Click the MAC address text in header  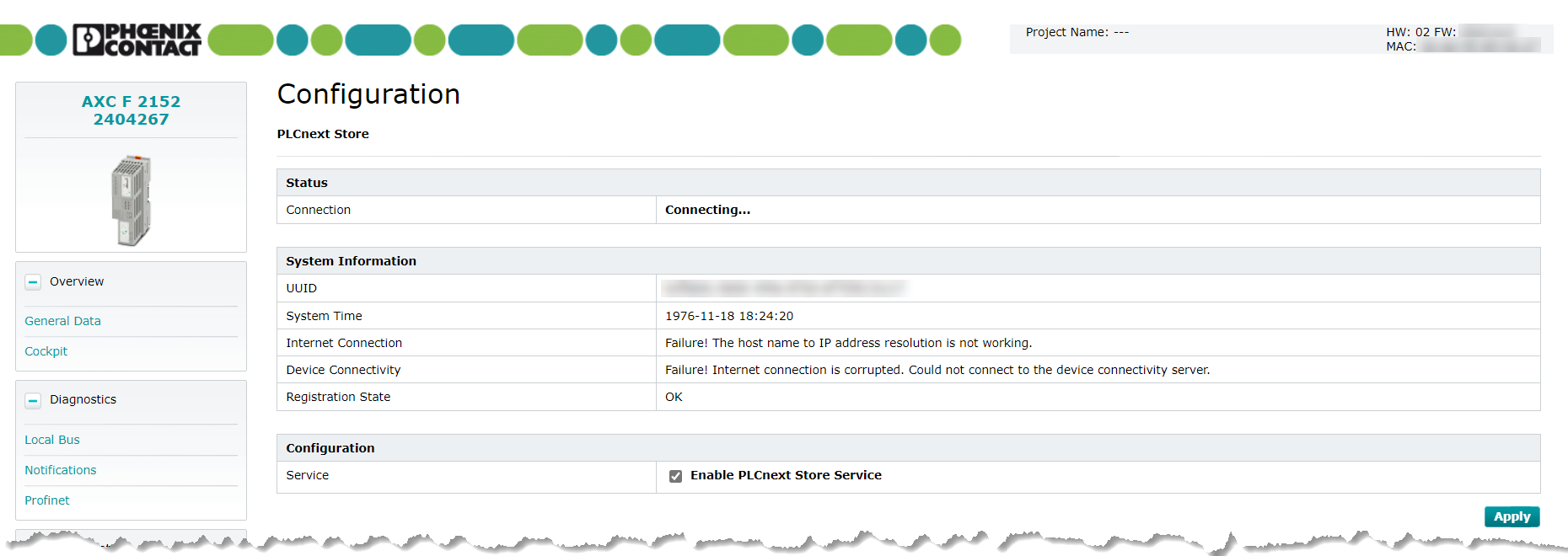pos(1463,46)
